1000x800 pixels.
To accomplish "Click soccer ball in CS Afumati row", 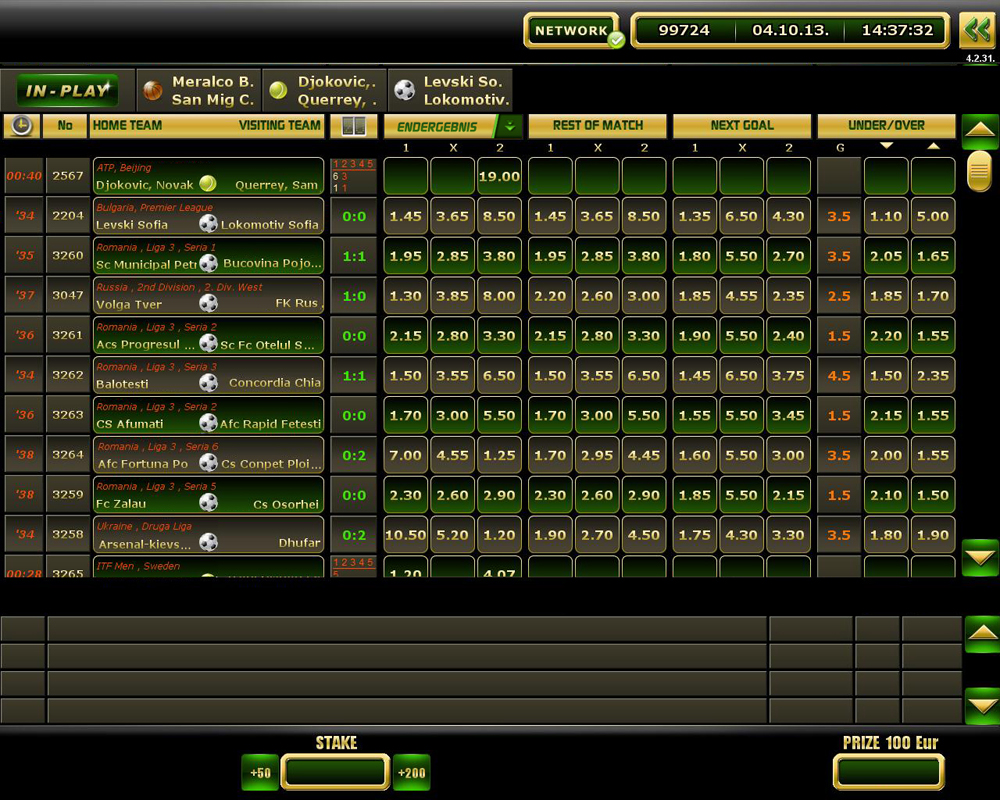I will pos(208,422).
